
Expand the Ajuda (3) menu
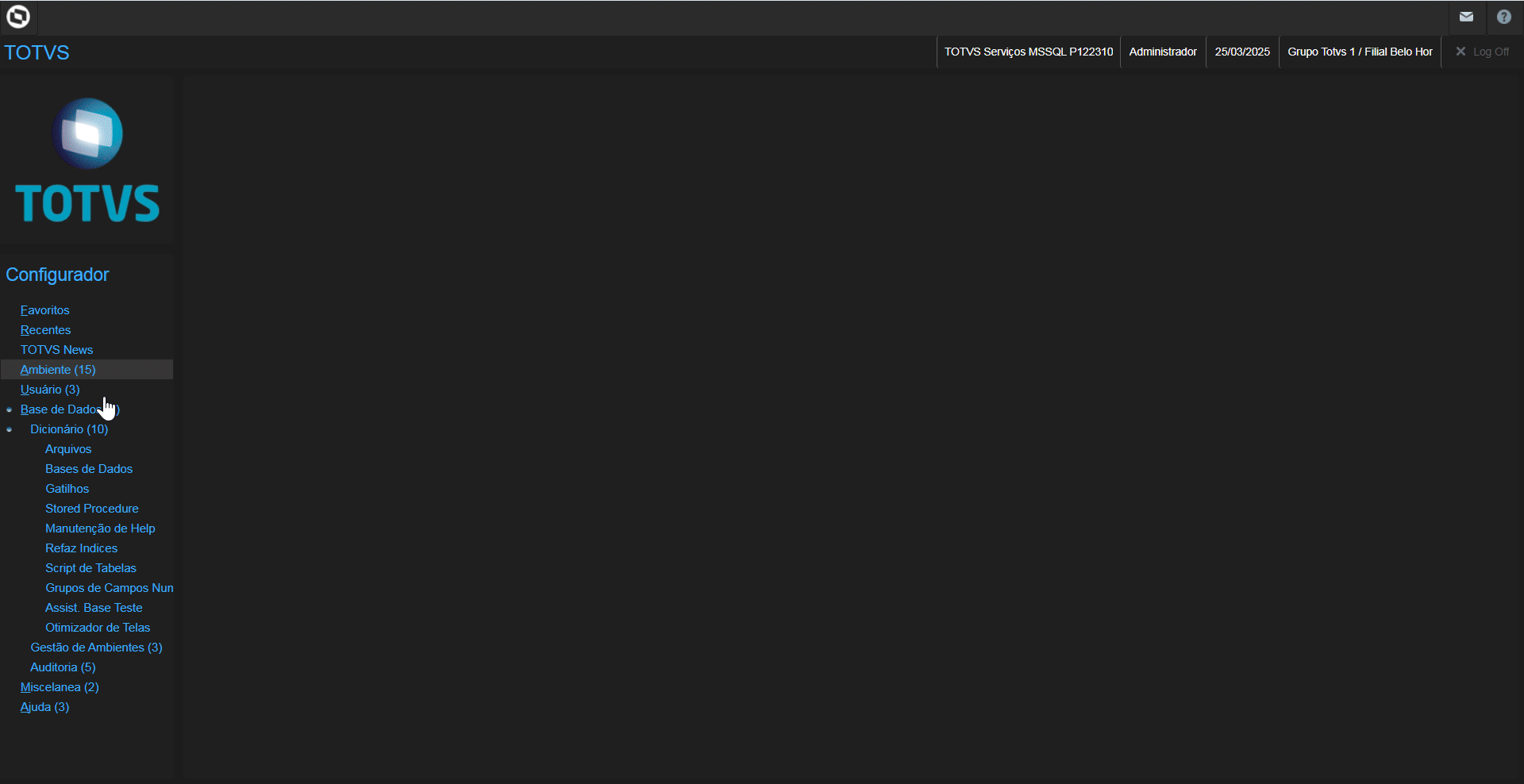44,707
